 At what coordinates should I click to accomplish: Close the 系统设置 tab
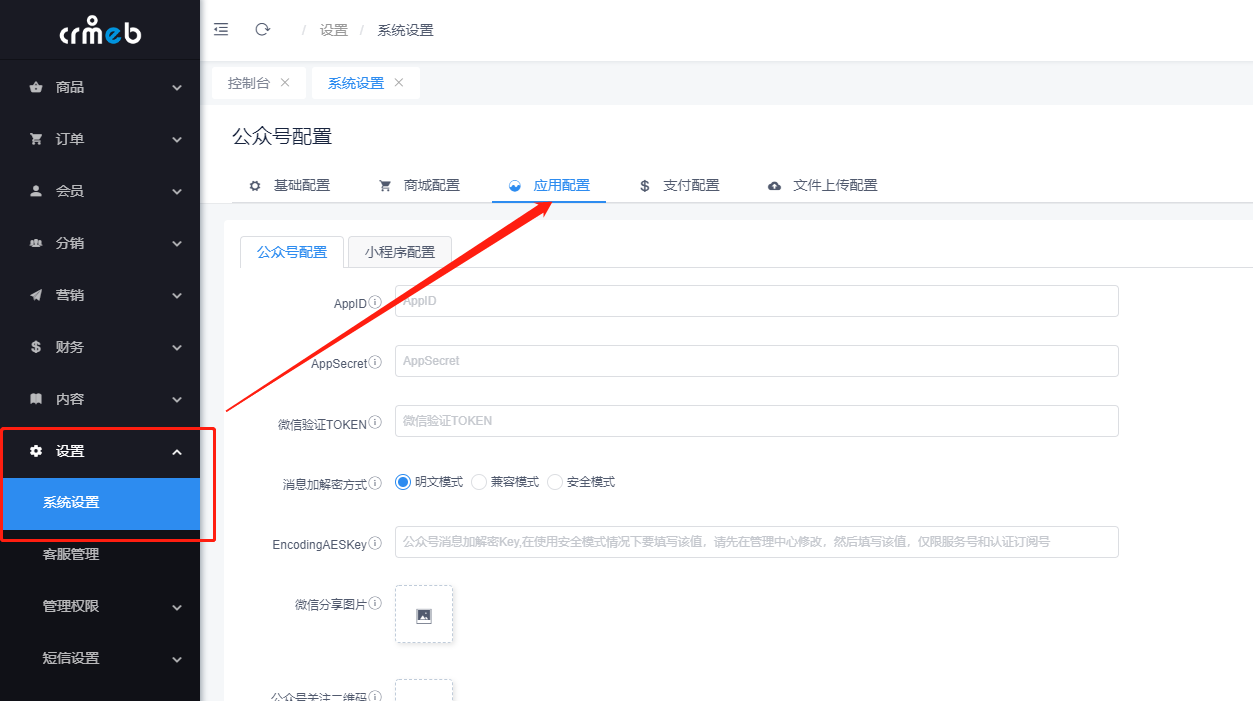coord(399,83)
